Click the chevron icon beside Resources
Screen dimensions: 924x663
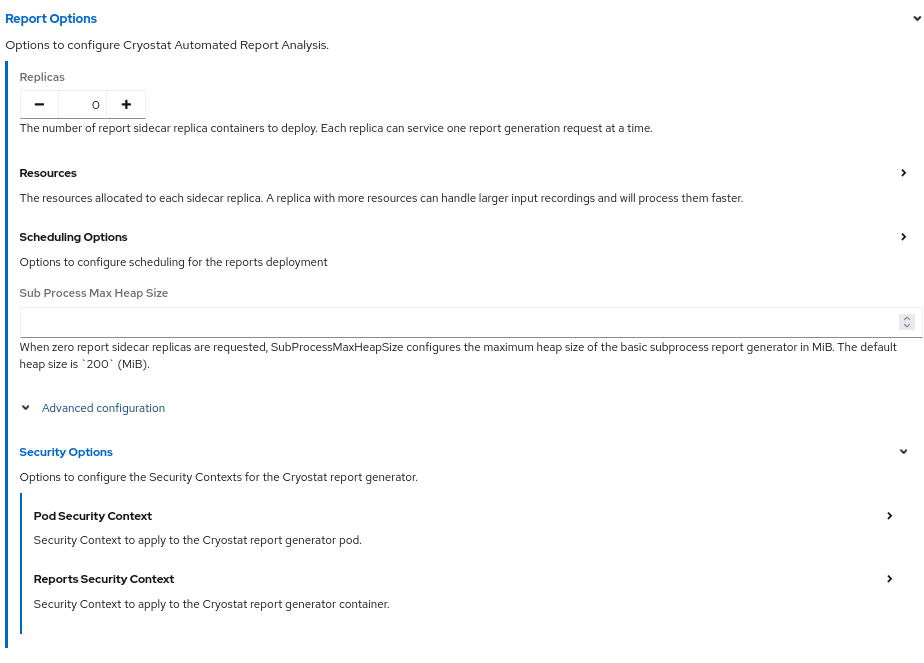(903, 172)
